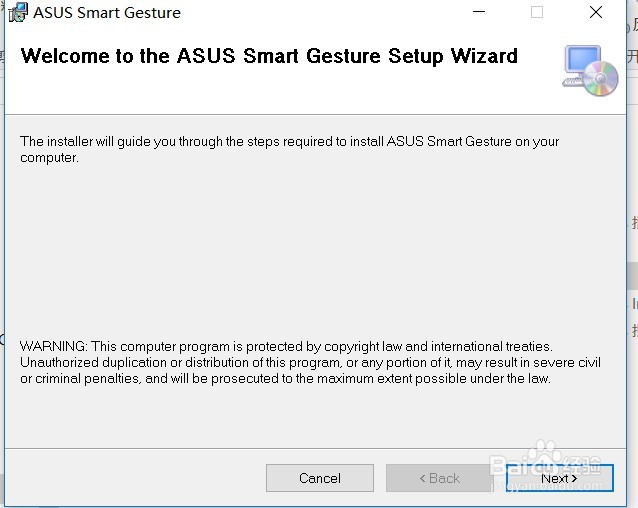Click the CD disc in the setup graphic
Viewport: 638px width, 508px height.
point(601,78)
